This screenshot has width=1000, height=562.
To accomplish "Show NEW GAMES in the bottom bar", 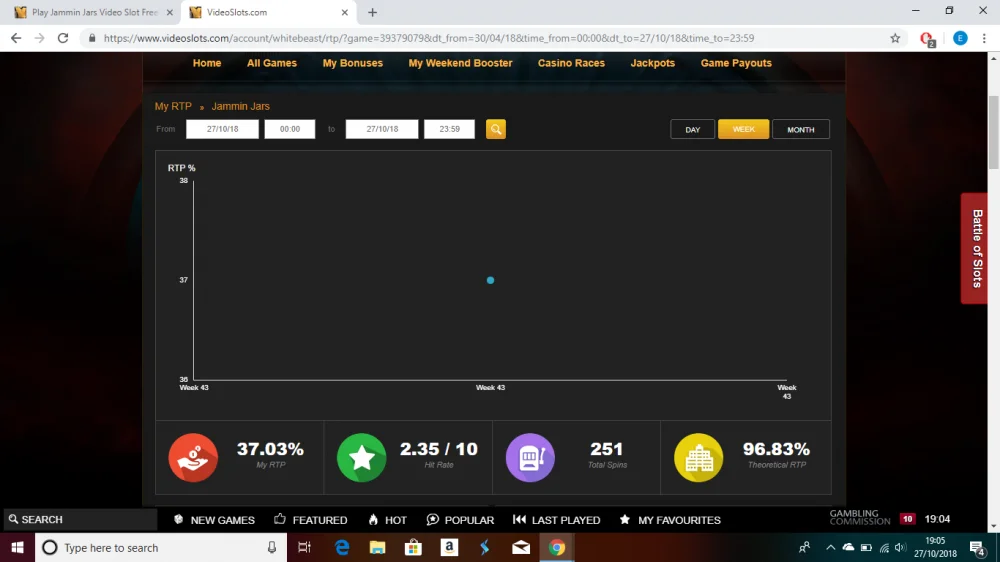I will click(x=214, y=520).
